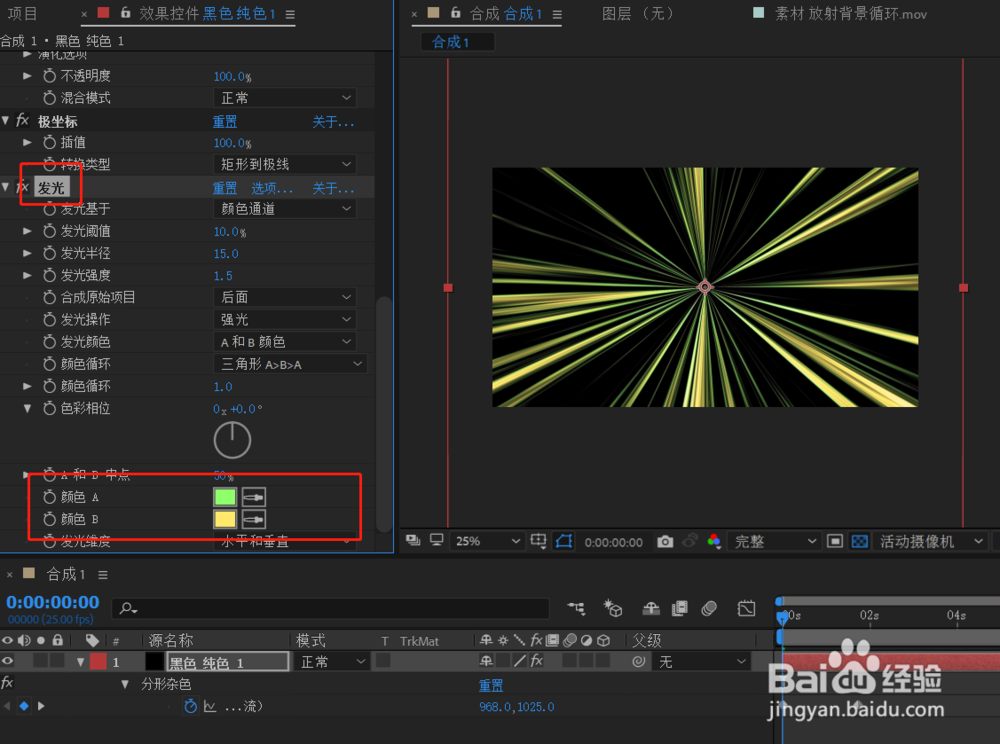Click the timeline layer search field

(331, 608)
